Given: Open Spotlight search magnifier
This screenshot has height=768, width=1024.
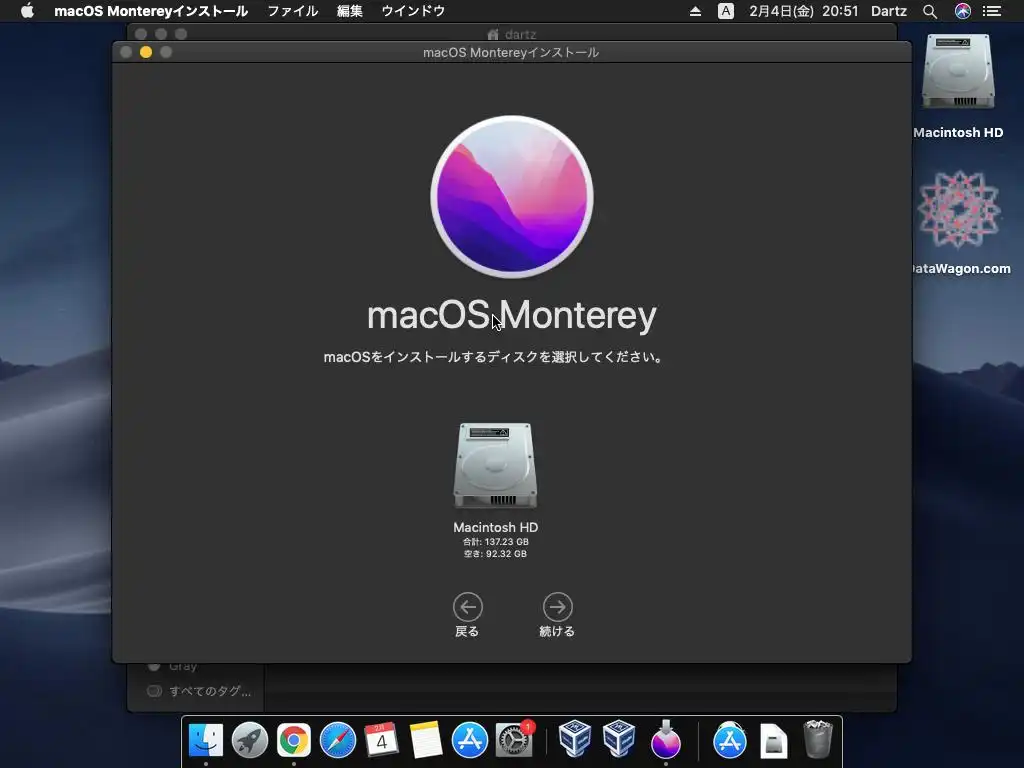Looking at the screenshot, I should 930,11.
